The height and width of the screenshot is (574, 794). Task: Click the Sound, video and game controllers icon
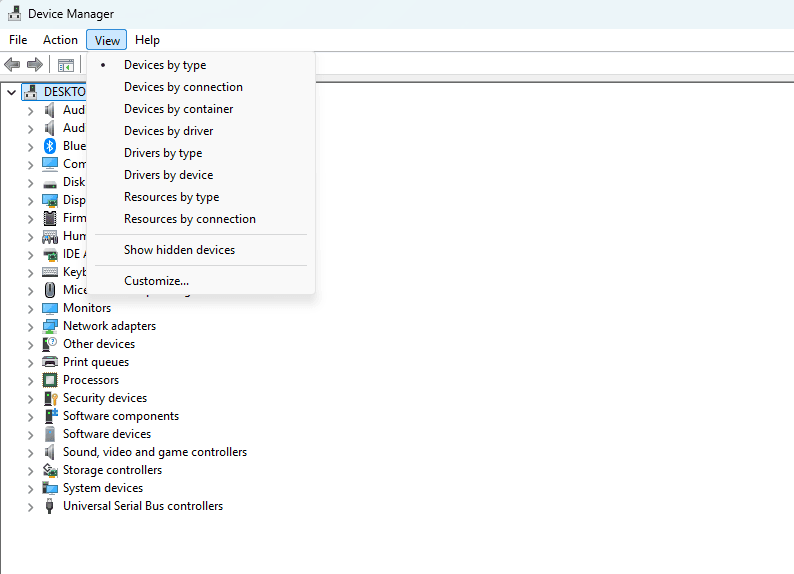(49, 452)
